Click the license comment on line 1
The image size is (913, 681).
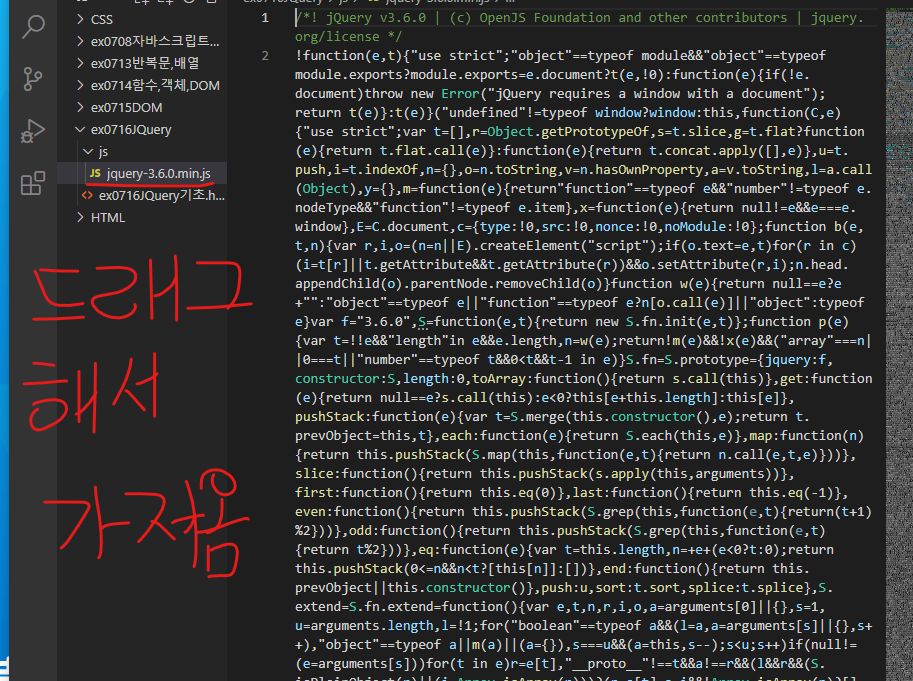click(x=579, y=27)
